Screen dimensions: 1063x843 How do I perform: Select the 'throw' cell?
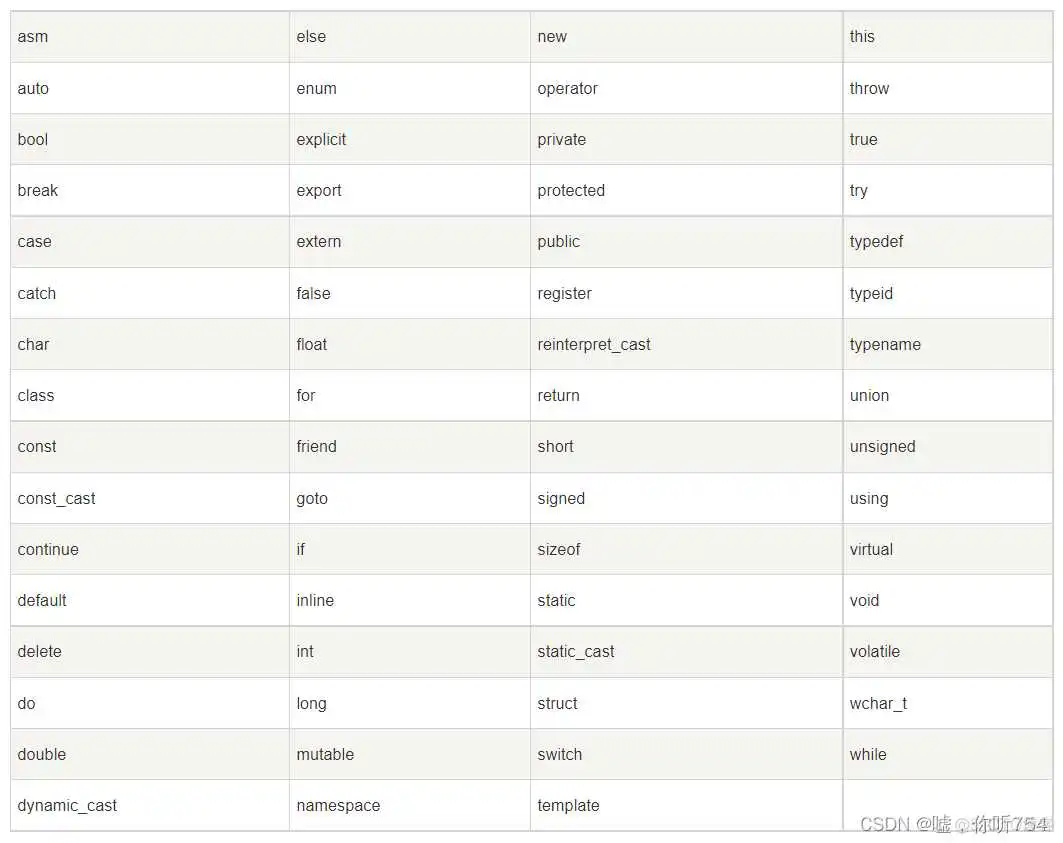(x=948, y=88)
